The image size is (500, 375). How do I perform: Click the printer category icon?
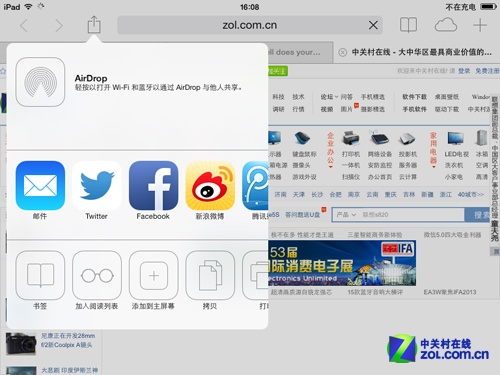click(x=351, y=138)
